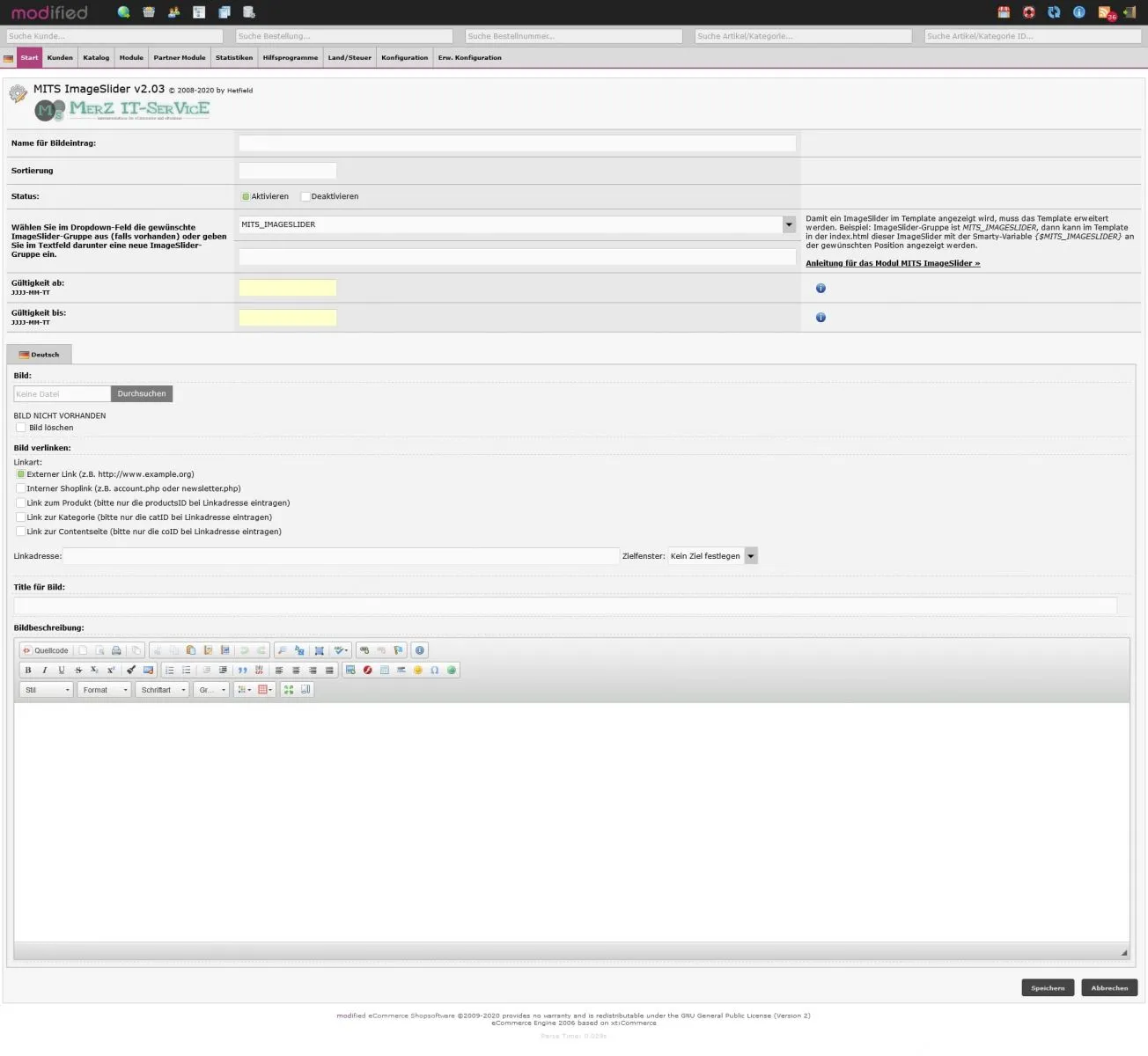
Task: Insert smiley in editor
Action: (417, 670)
